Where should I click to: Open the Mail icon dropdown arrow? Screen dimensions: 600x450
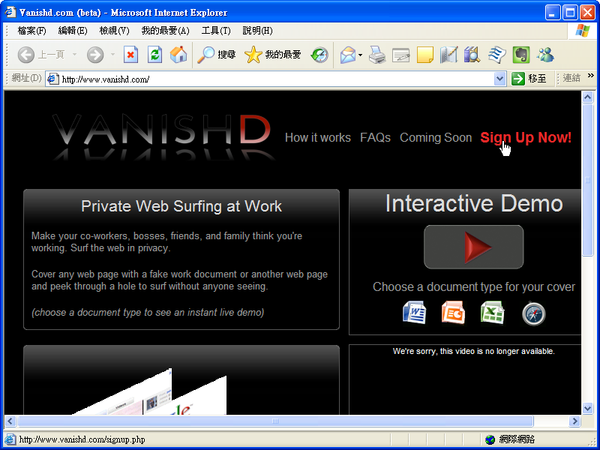pyautogui.click(x=360, y=55)
